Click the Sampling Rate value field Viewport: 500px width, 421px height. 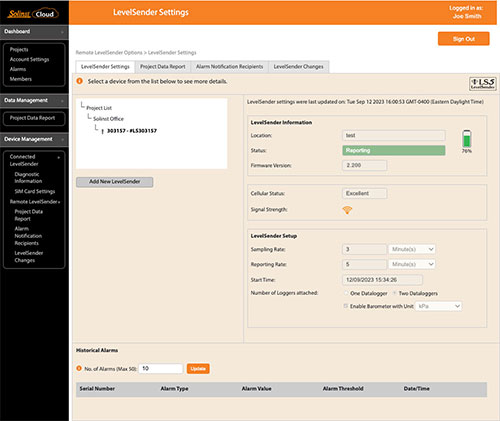click(365, 249)
